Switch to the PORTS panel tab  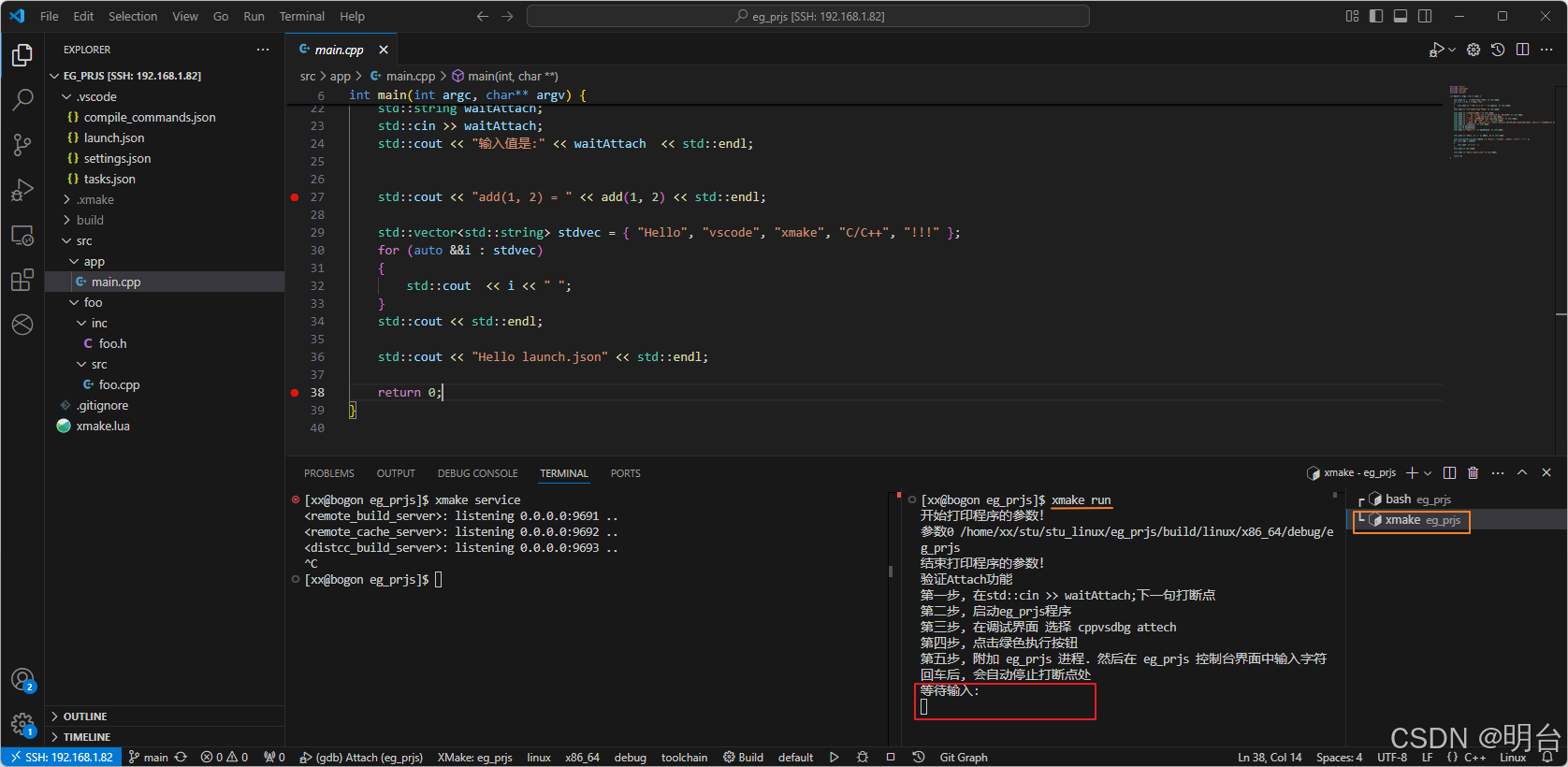click(626, 473)
